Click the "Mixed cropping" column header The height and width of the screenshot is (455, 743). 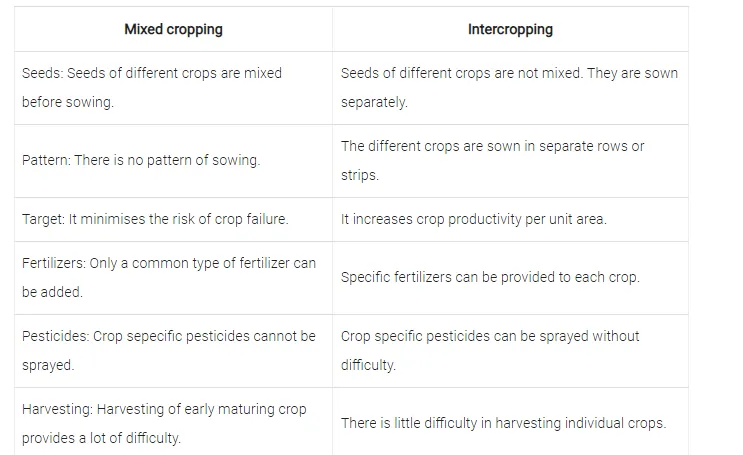(x=173, y=29)
